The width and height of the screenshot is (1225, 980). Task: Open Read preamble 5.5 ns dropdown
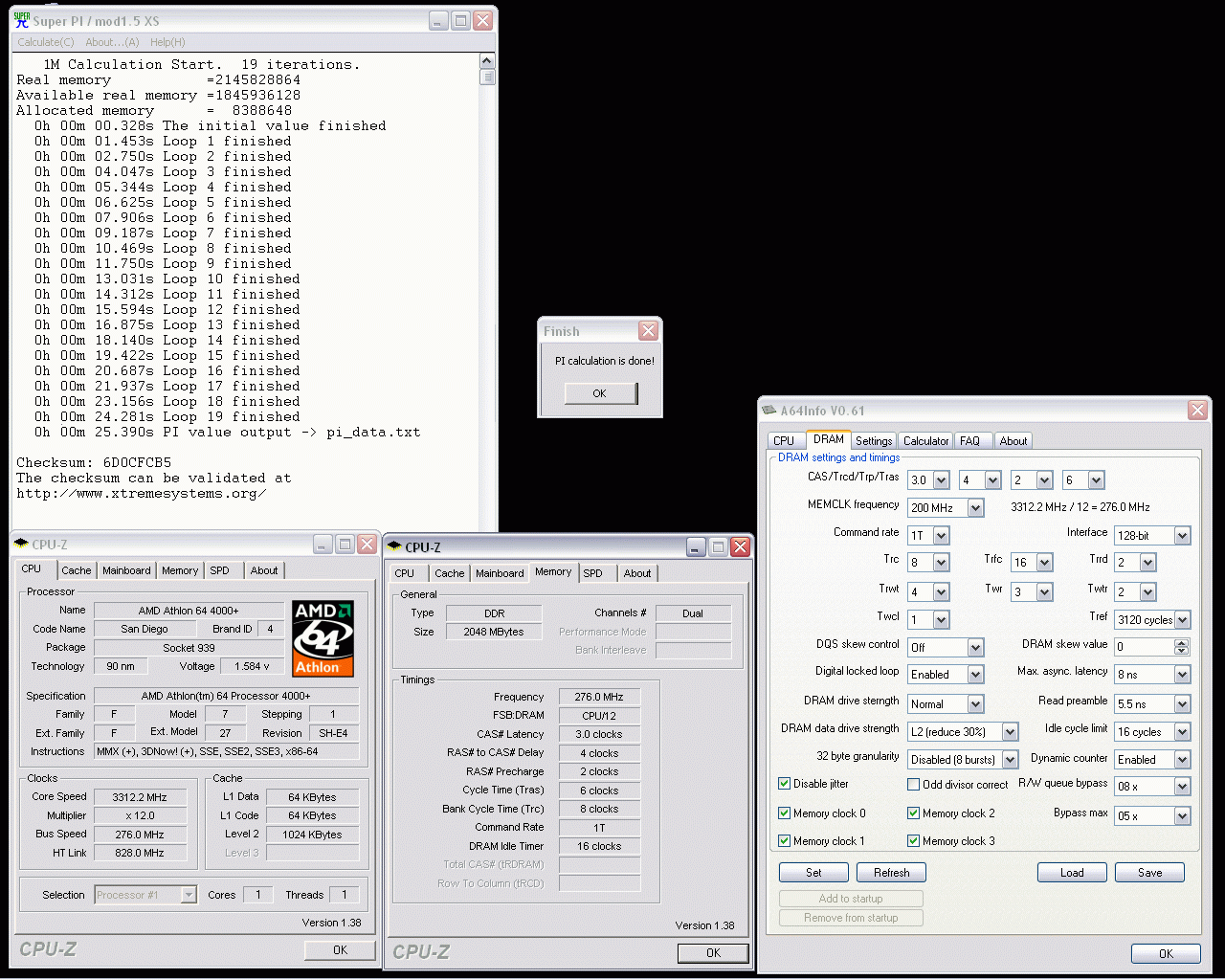[x=1182, y=704]
